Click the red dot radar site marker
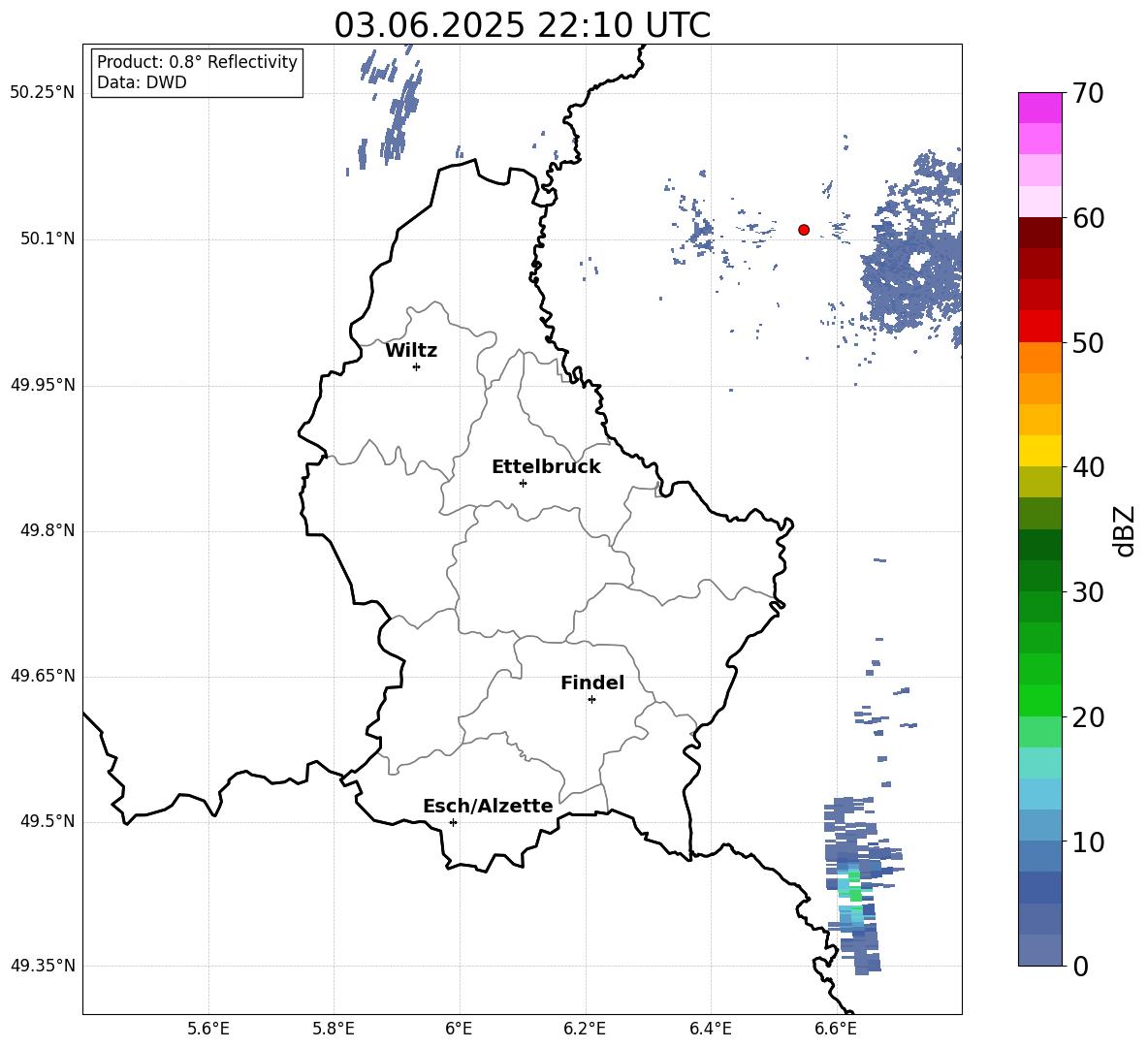Viewport: 1148px width, 1048px height. tap(804, 230)
